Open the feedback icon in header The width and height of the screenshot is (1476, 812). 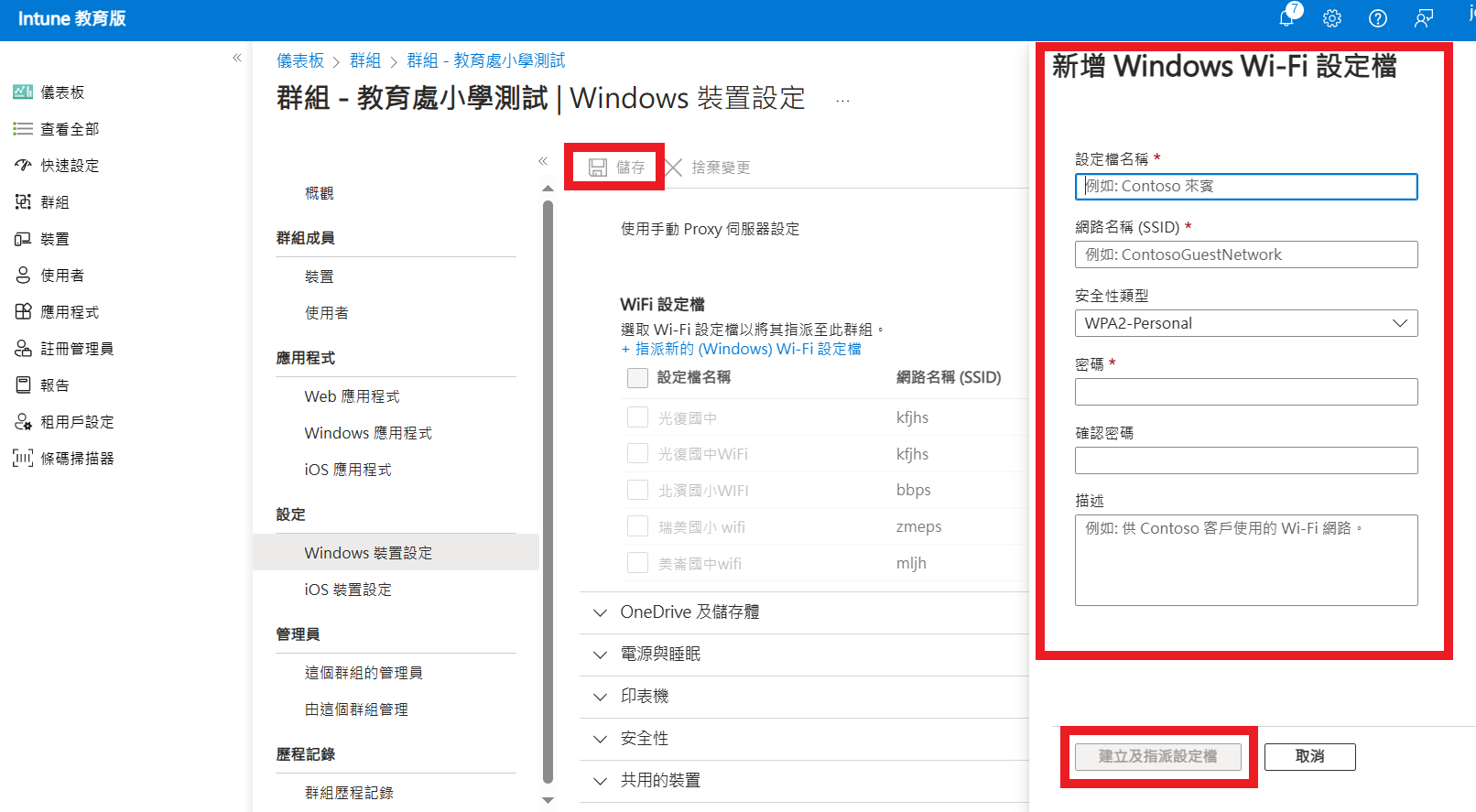[1423, 18]
